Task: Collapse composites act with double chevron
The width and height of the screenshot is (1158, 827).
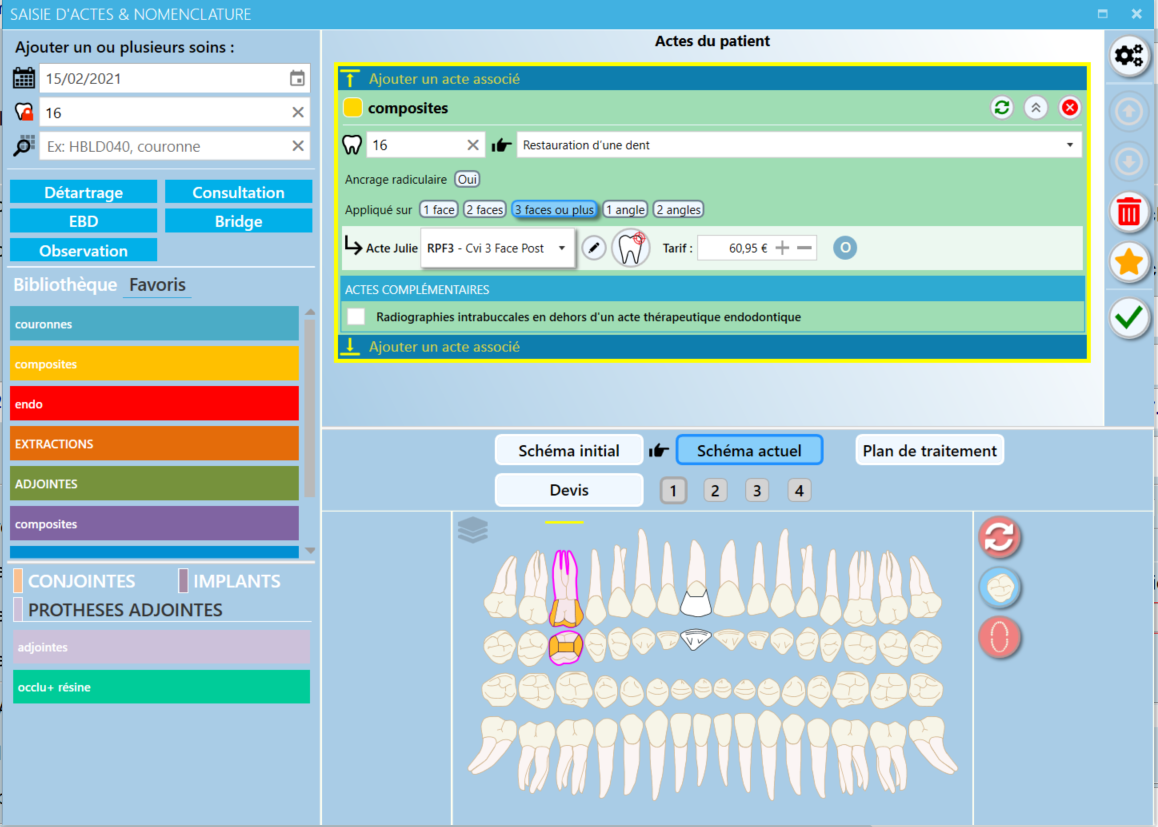Action: tap(1035, 108)
